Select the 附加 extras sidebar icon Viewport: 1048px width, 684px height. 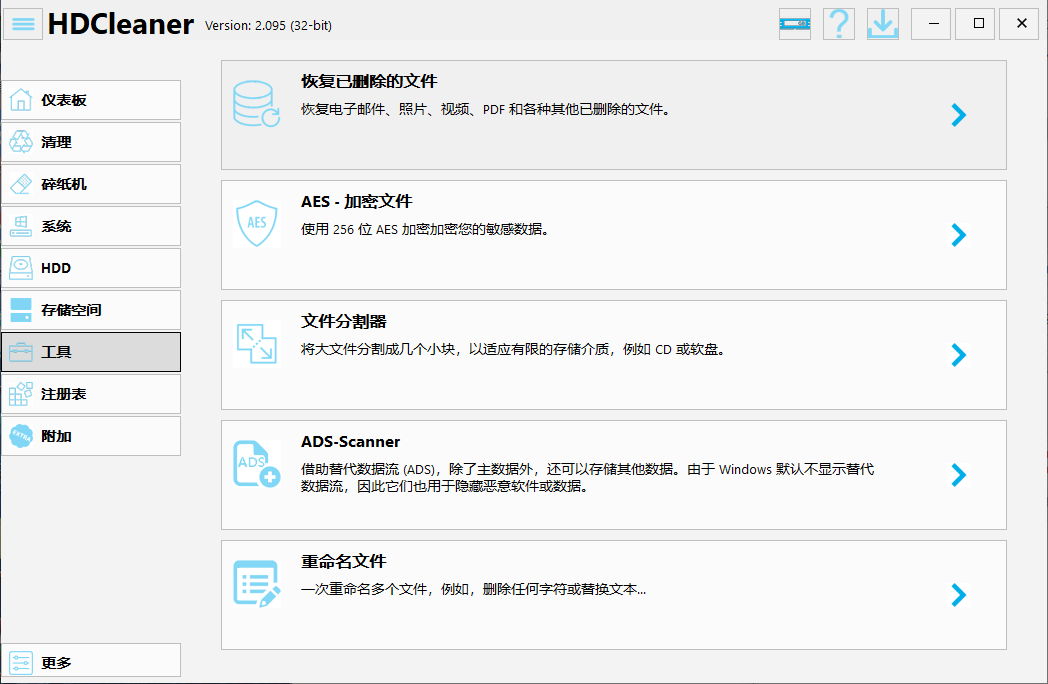(x=22, y=436)
